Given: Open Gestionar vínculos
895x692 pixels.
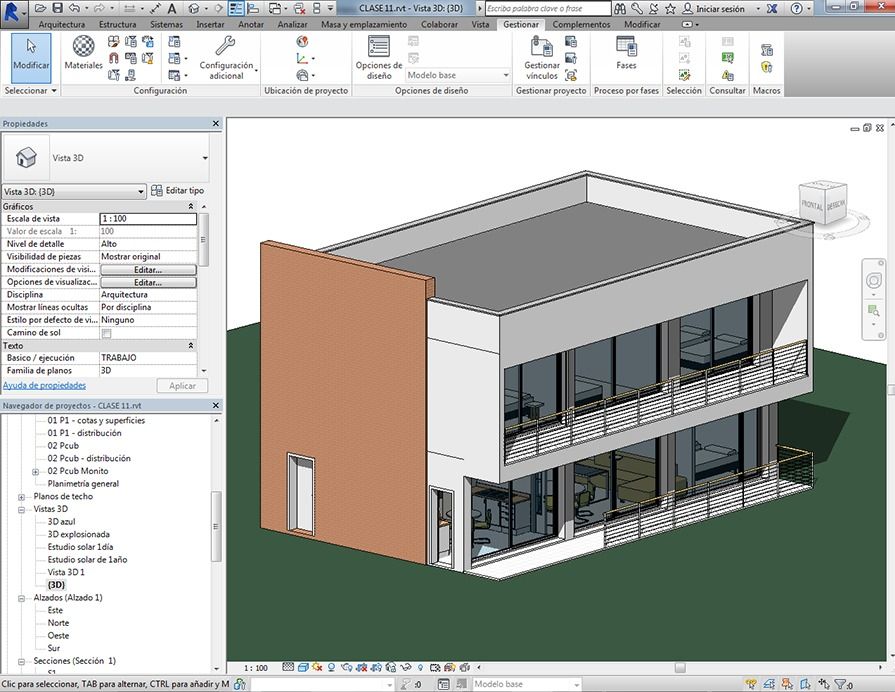Looking at the screenshot, I should tap(542, 56).
